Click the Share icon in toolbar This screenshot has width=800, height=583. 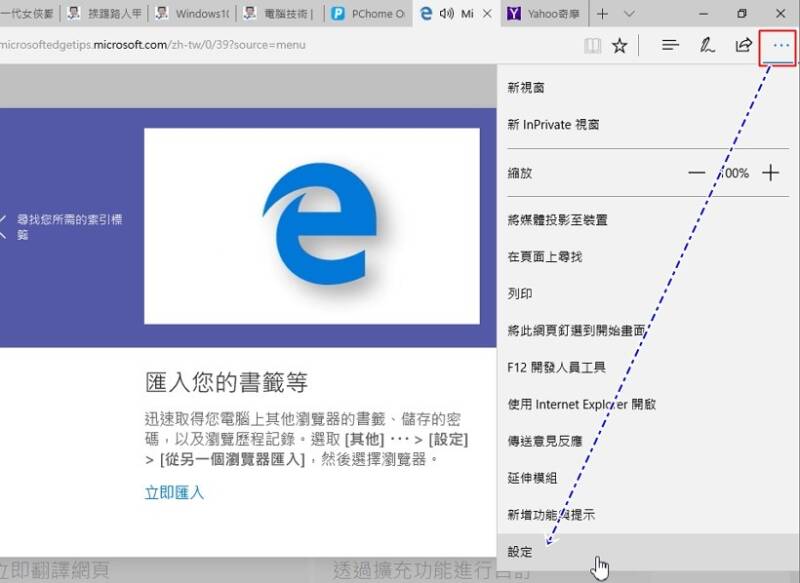click(743, 45)
